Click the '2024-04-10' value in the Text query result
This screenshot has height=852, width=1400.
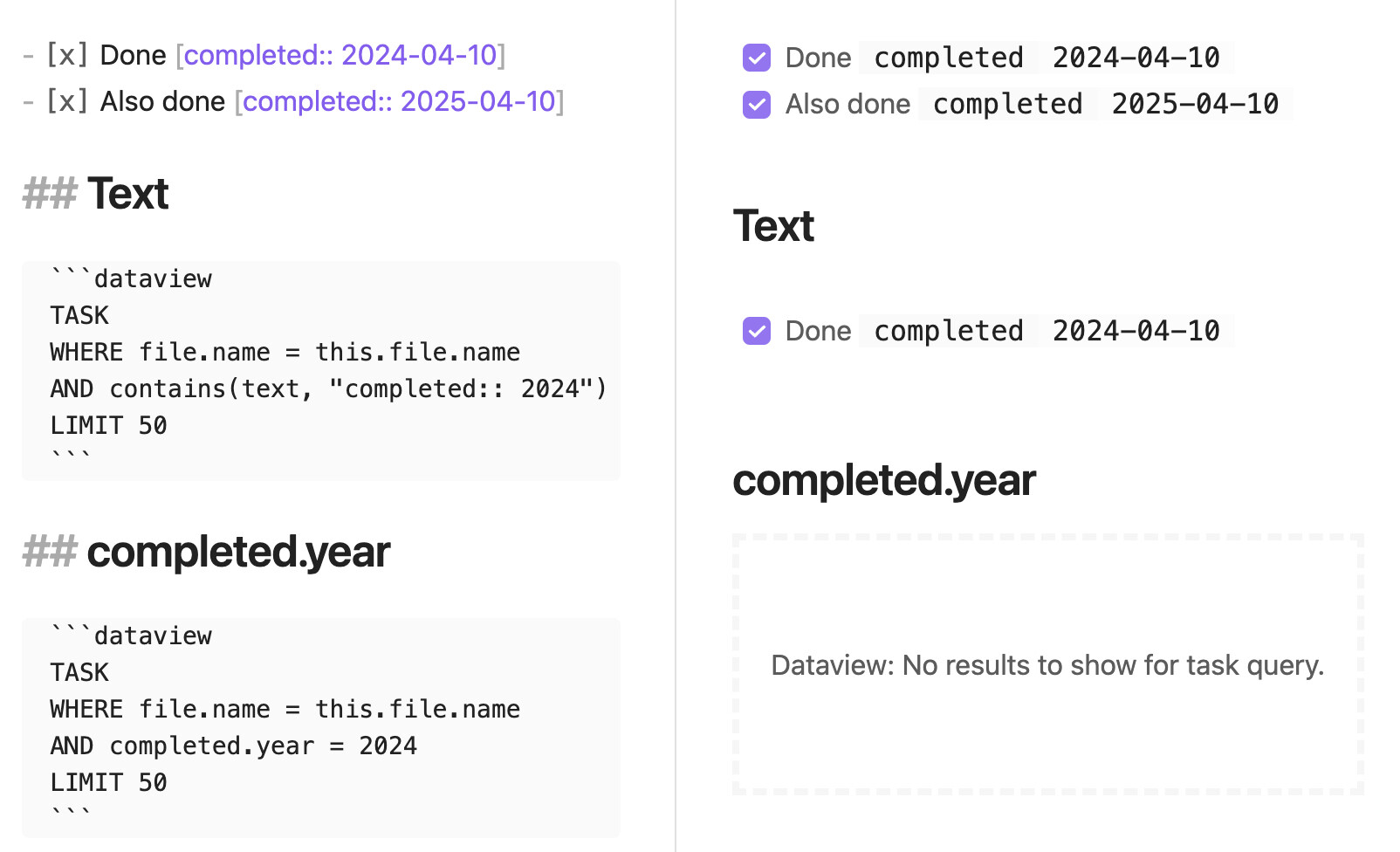coord(1136,331)
